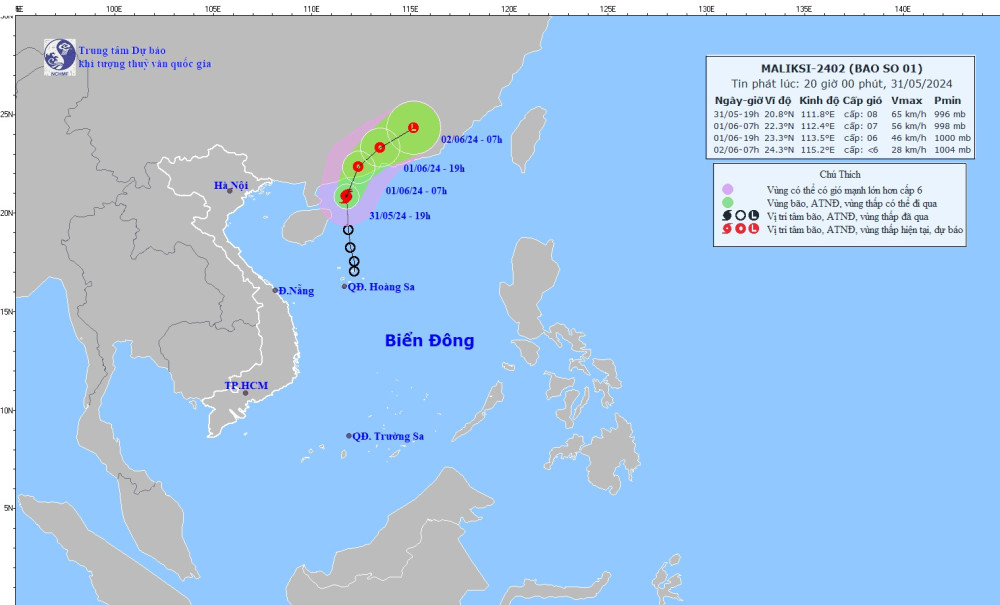The height and width of the screenshot is (605, 1000).
Task: Click the northernmost black past-position circle on the track
Action: pos(348,230)
